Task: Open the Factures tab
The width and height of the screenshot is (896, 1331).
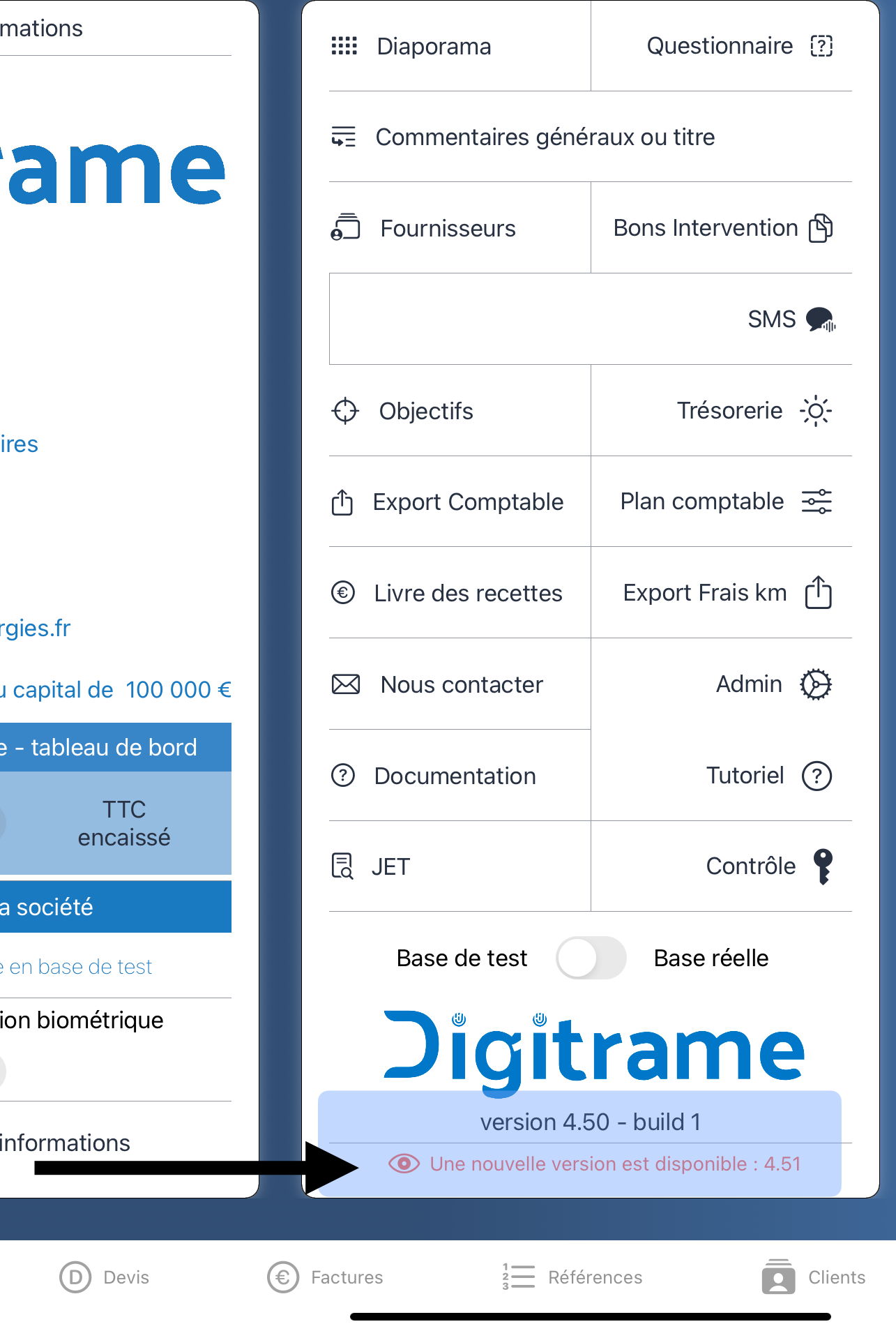Action: click(326, 1277)
